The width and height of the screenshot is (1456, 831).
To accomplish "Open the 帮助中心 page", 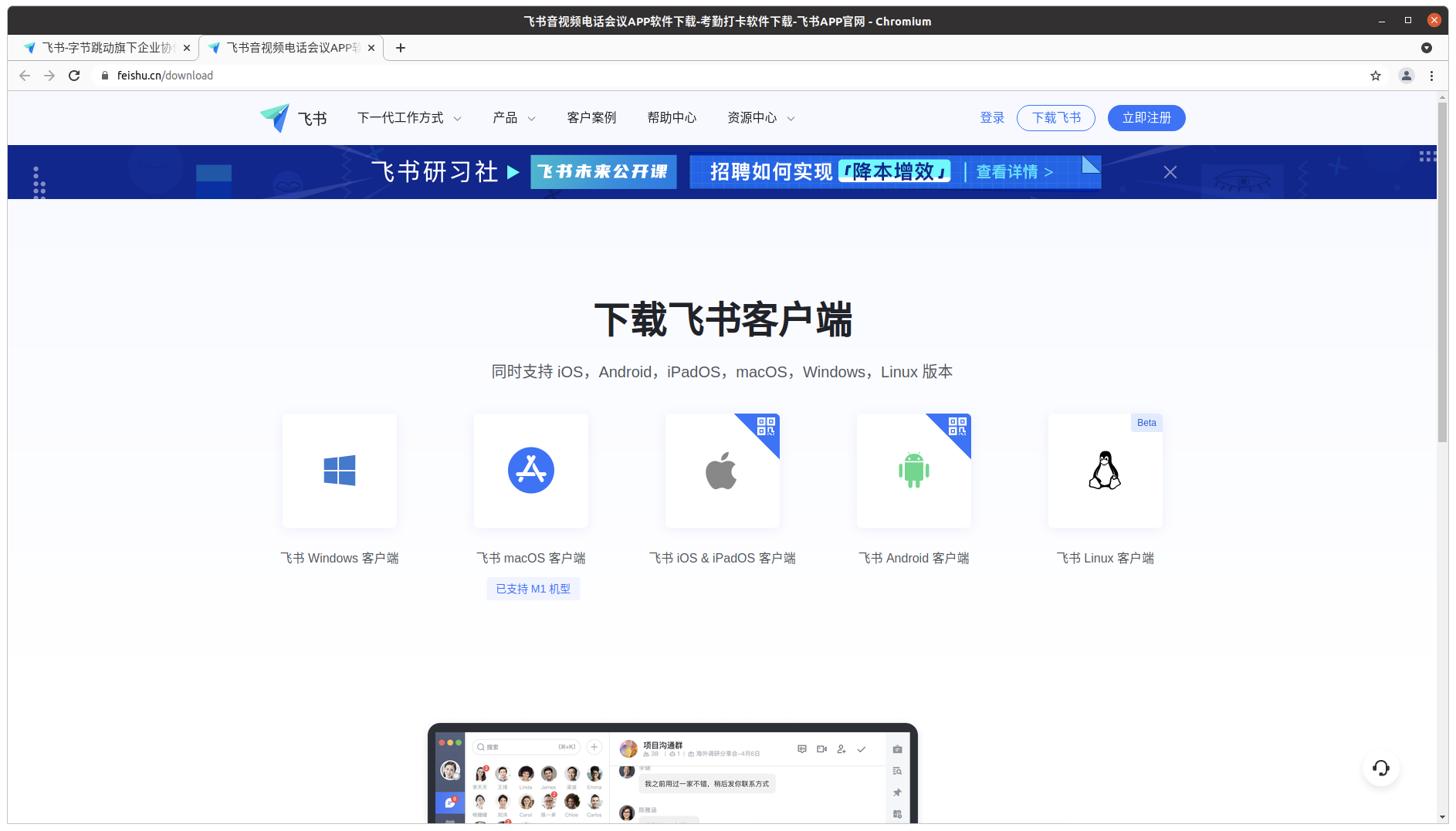I will [672, 118].
